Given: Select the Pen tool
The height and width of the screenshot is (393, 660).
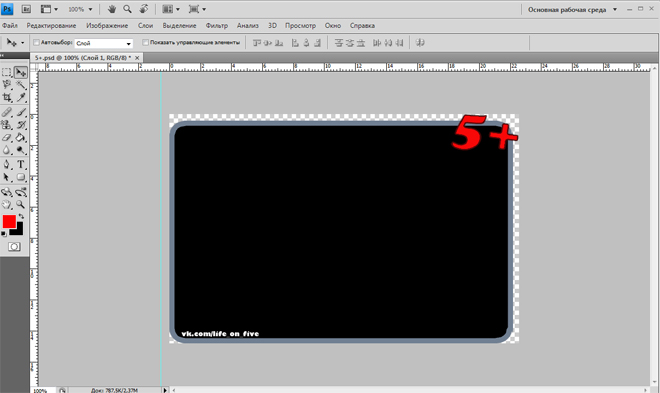Looking at the screenshot, I should [x=7, y=165].
